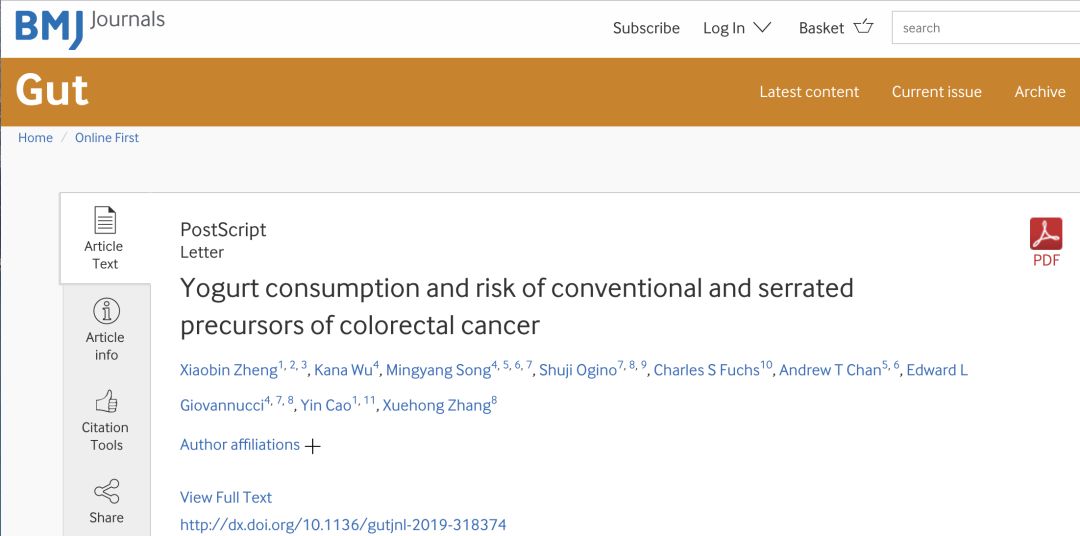This screenshot has height=536, width=1080.
Task: Open the article DOI link
Action: 343,525
